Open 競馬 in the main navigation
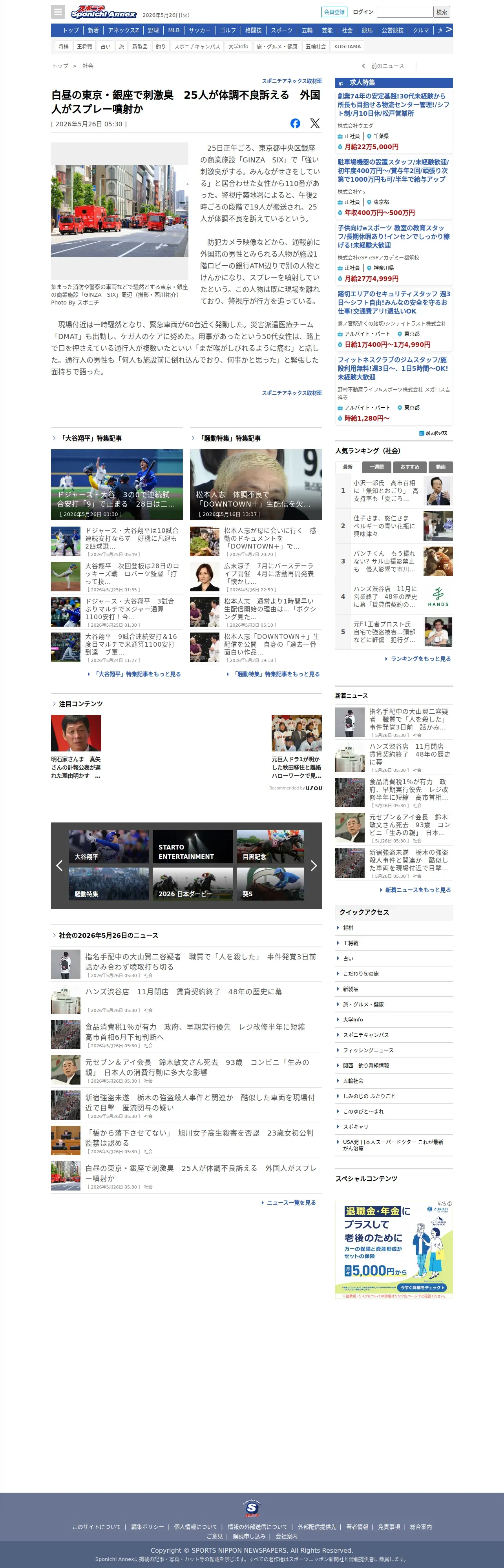This screenshot has height=1568, width=504. 367,31
